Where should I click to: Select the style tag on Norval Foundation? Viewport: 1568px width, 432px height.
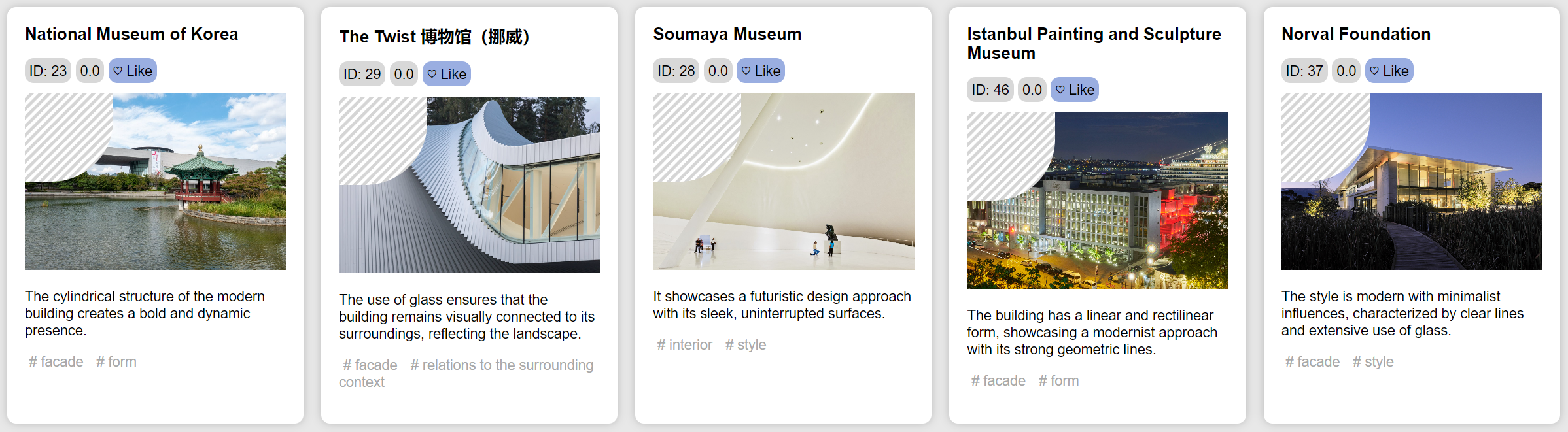point(1373,361)
